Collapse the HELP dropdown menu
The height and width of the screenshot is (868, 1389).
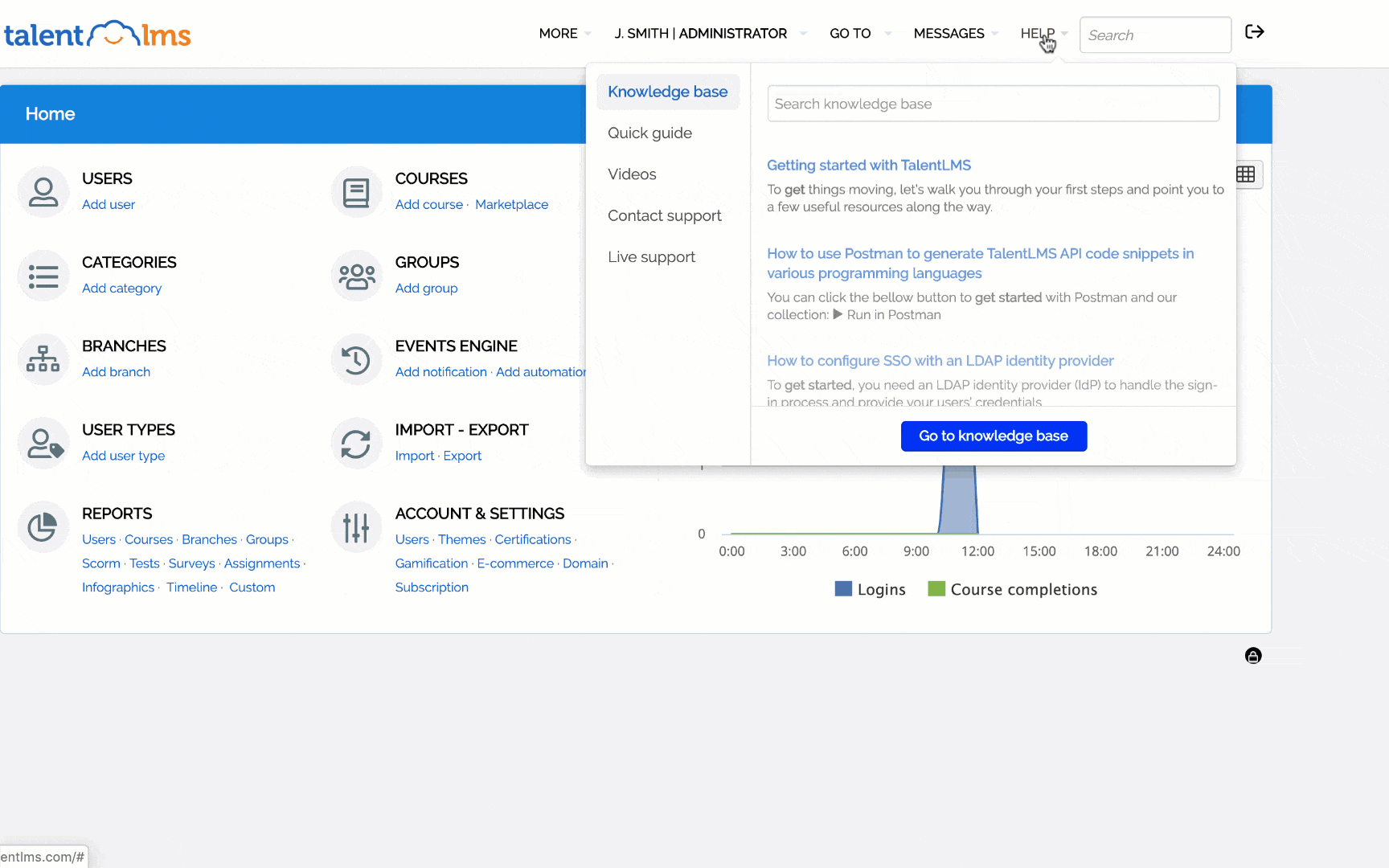point(1043,34)
